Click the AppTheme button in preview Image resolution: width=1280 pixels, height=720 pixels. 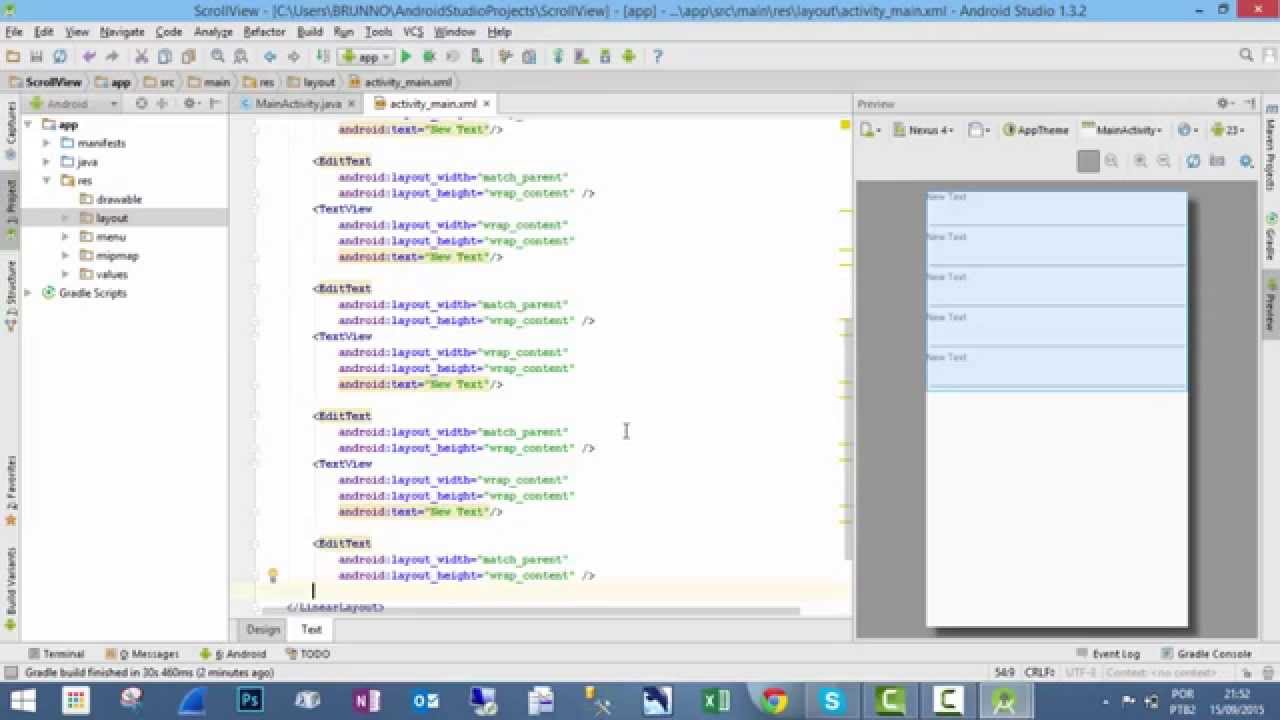1037,130
